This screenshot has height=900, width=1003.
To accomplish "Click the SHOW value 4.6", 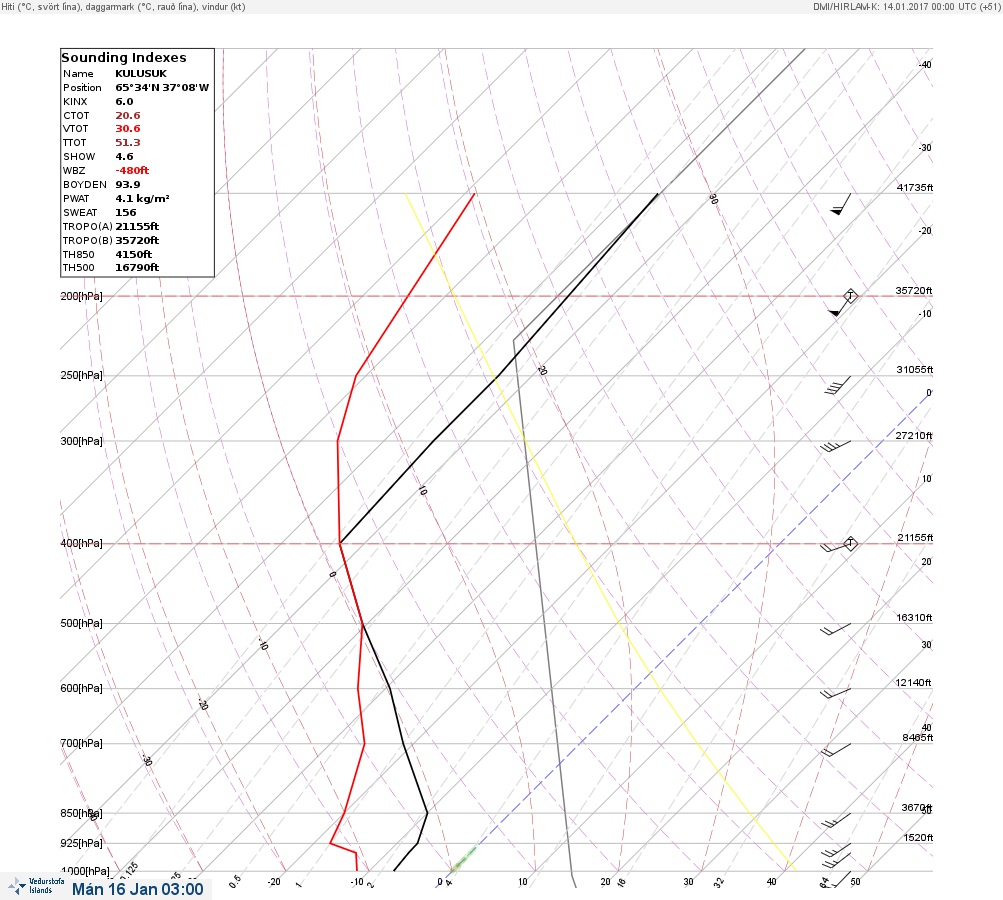I will [x=124, y=157].
